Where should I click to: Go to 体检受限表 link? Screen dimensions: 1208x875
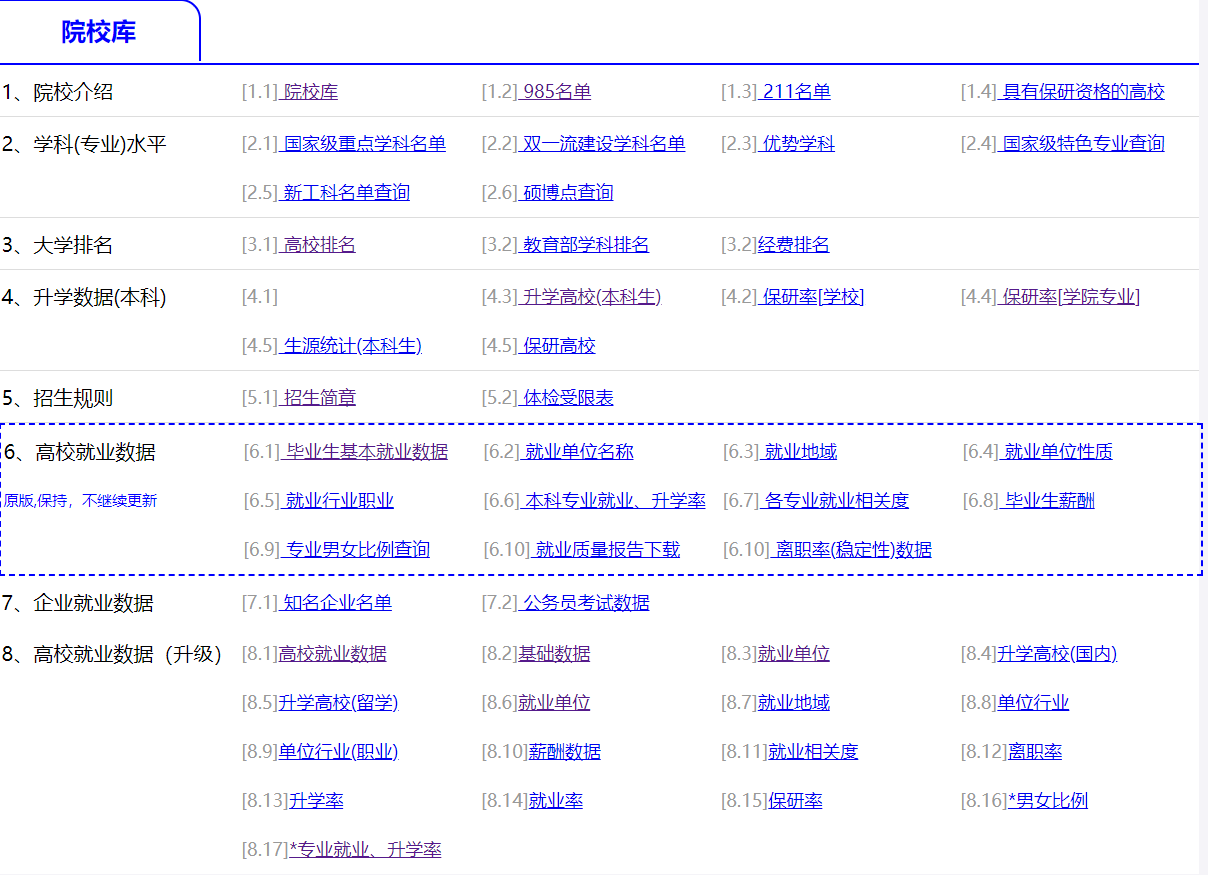[567, 398]
